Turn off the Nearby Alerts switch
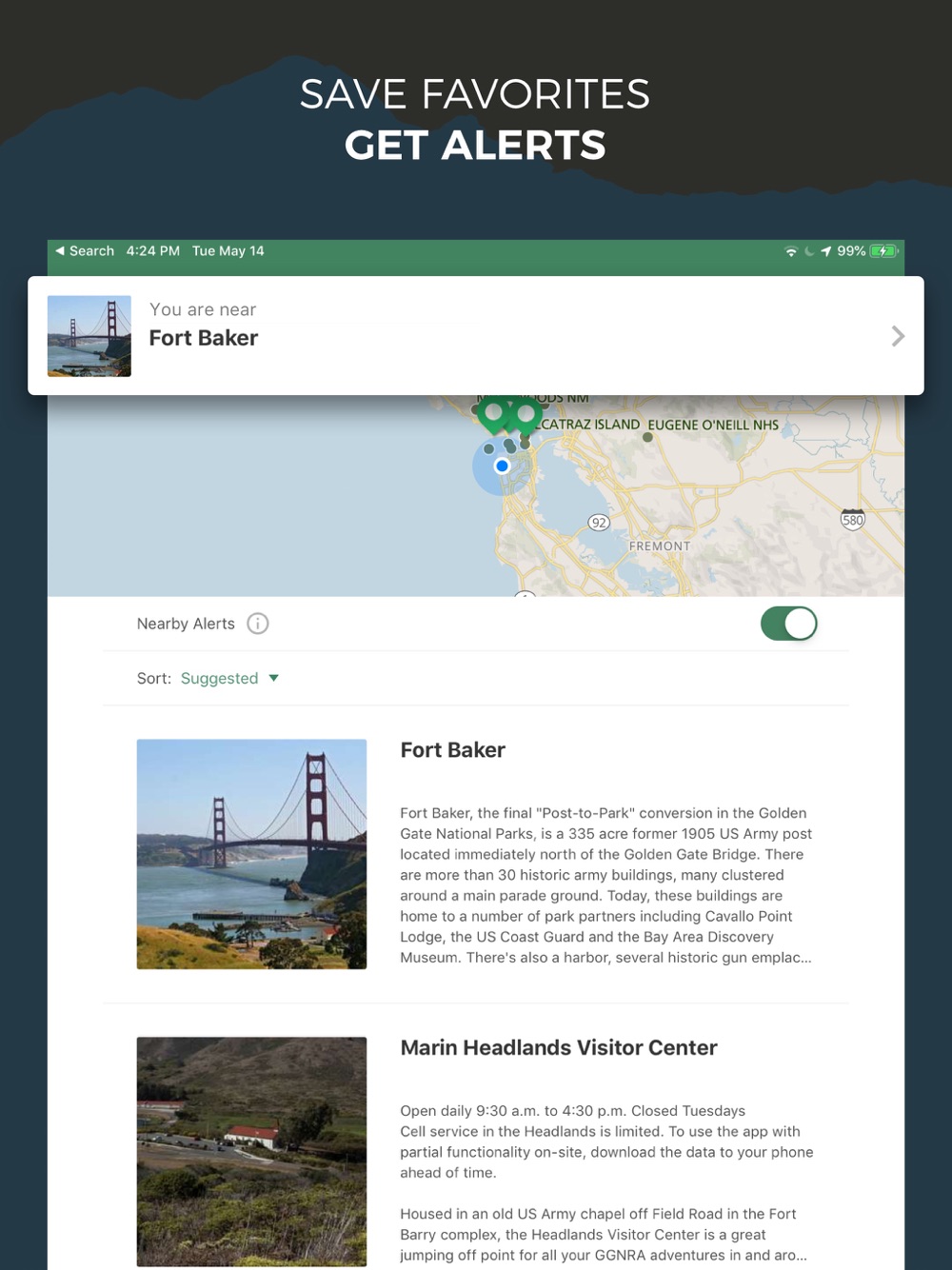This screenshot has width=952, height=1270. [788, 624]
